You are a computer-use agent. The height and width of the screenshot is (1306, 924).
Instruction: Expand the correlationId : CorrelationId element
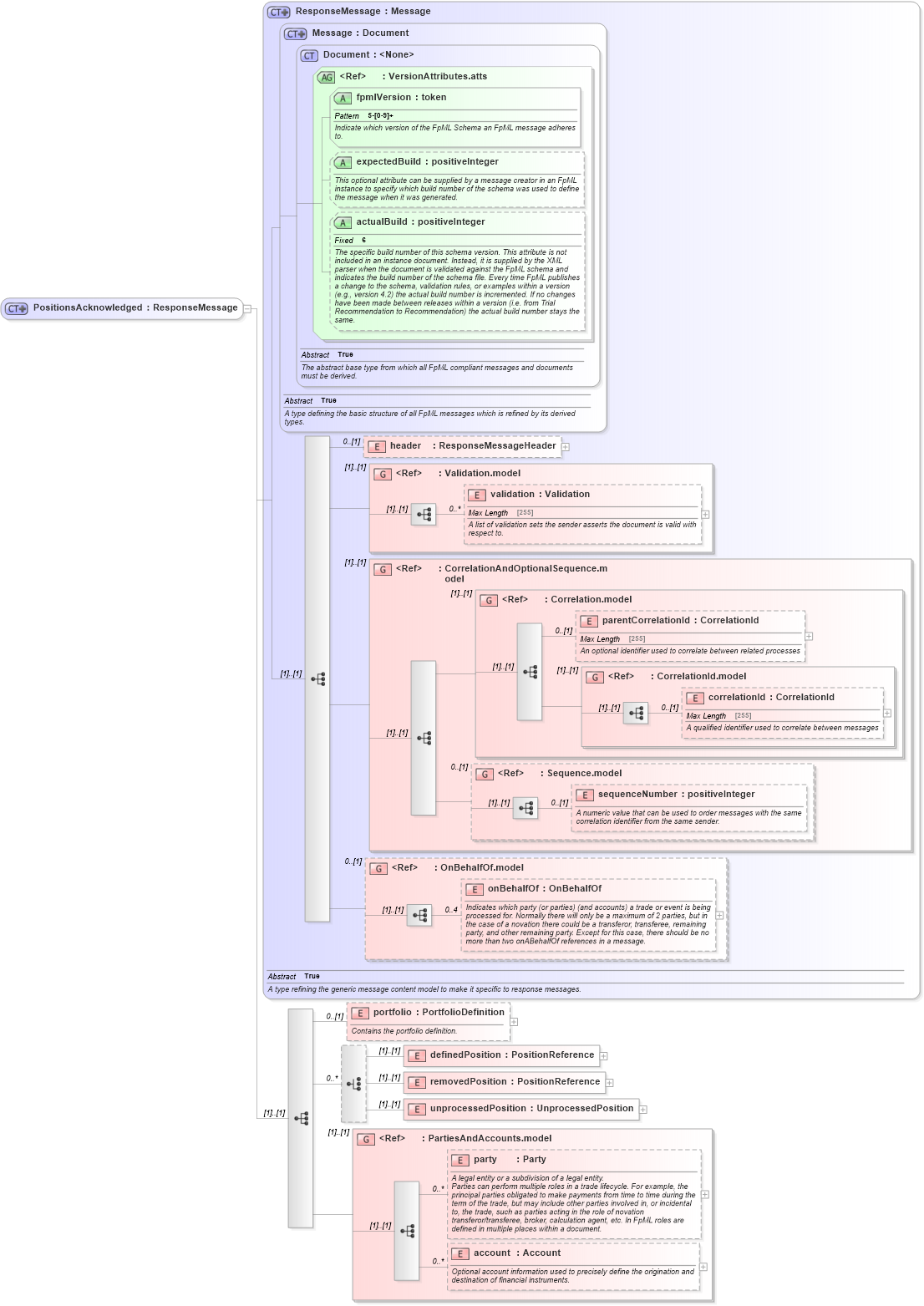[887, 714]
